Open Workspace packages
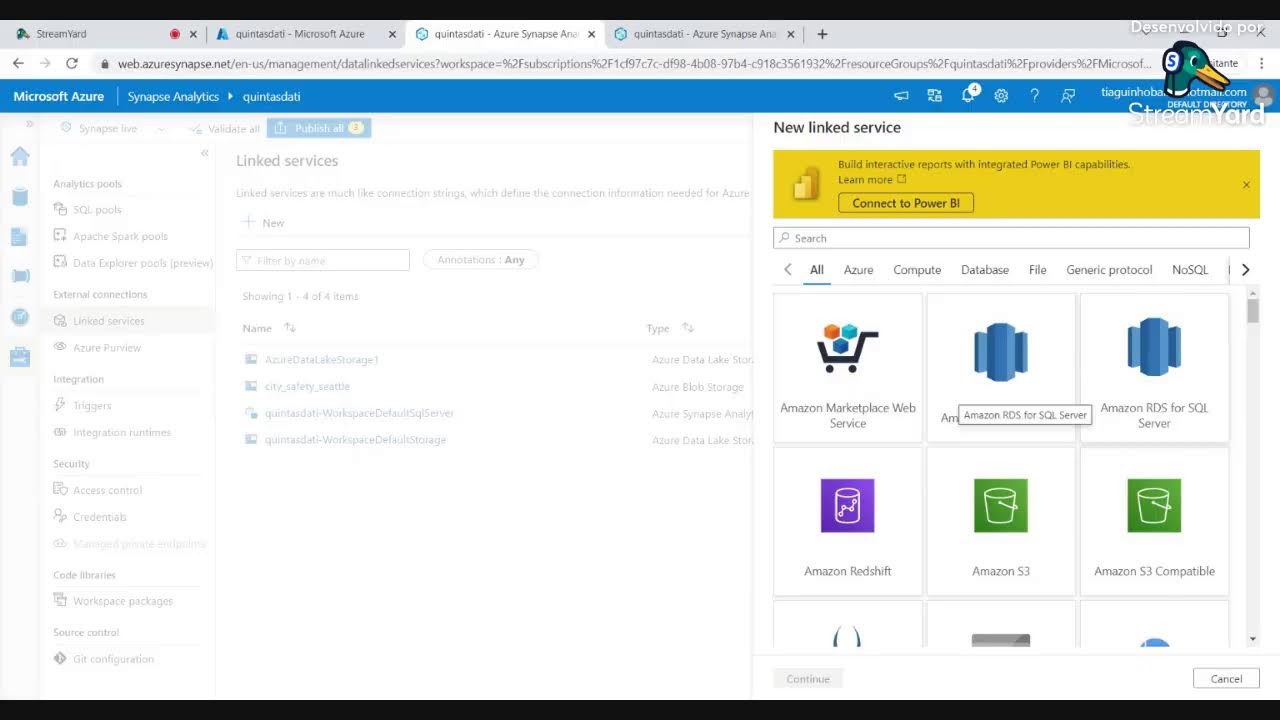 (123, 602)
